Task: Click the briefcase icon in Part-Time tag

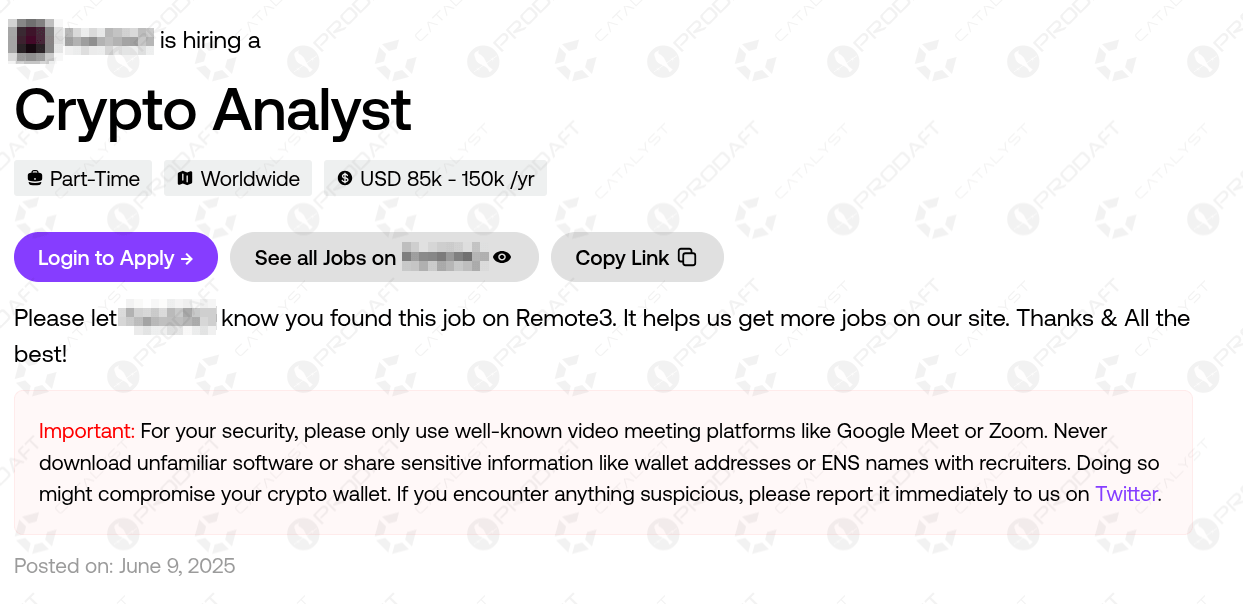Action: [x=35, y=179]
